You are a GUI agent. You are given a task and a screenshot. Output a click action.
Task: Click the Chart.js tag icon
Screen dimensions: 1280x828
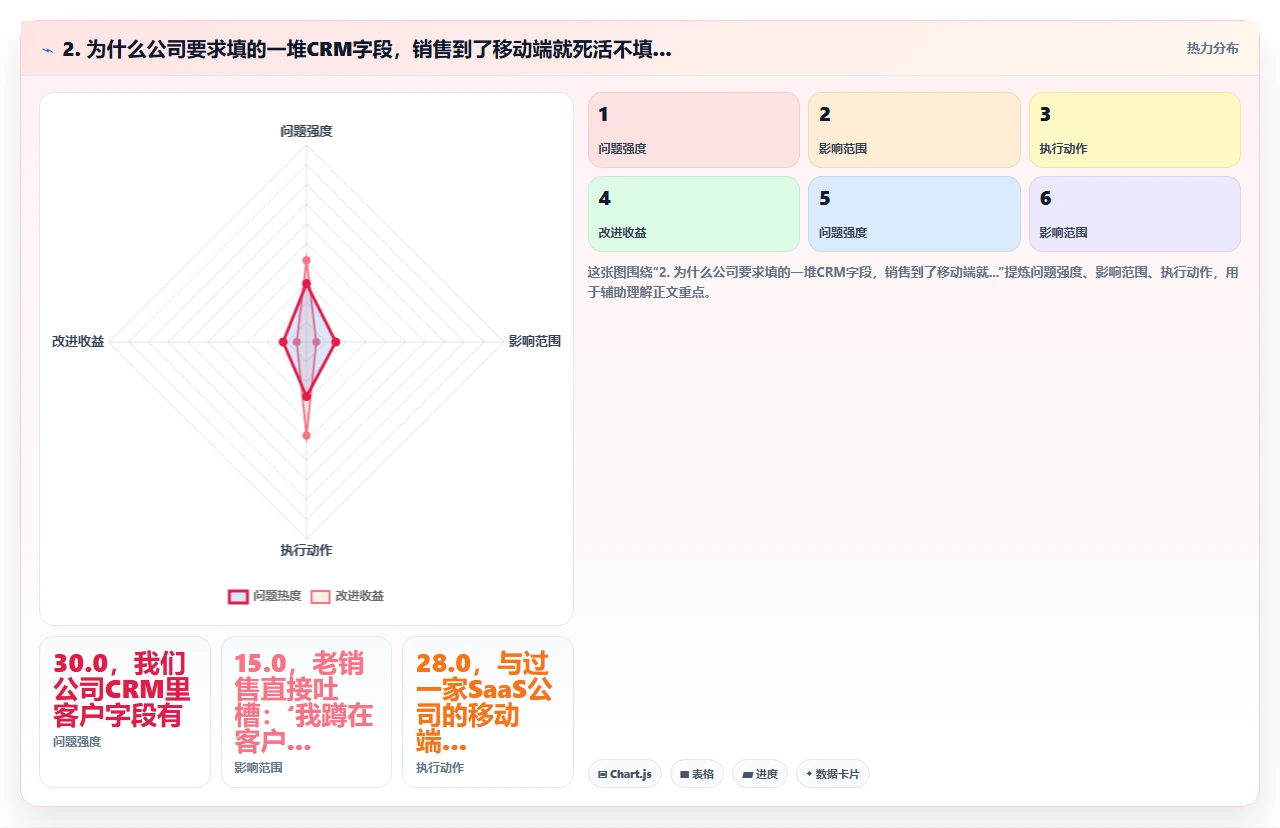point(602,774)
